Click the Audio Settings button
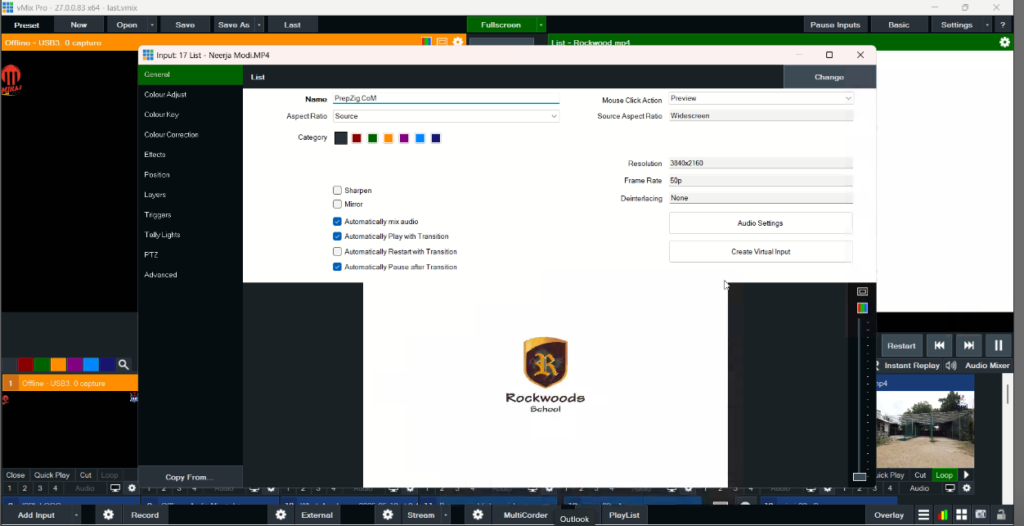The width and height of the screenshot is (1024, 526). coord(760,223)
